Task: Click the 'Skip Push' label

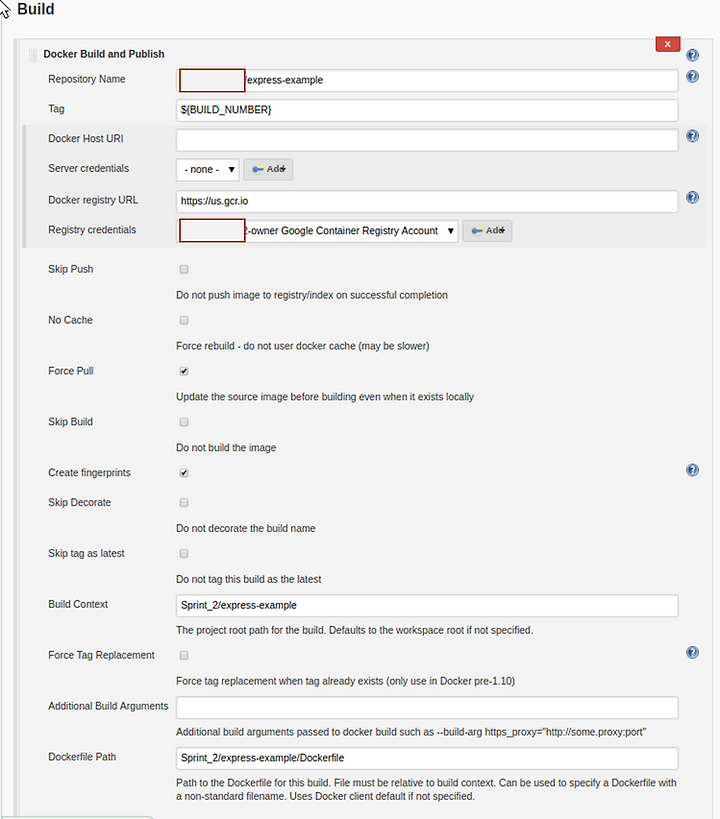Action: pos(71,269)
